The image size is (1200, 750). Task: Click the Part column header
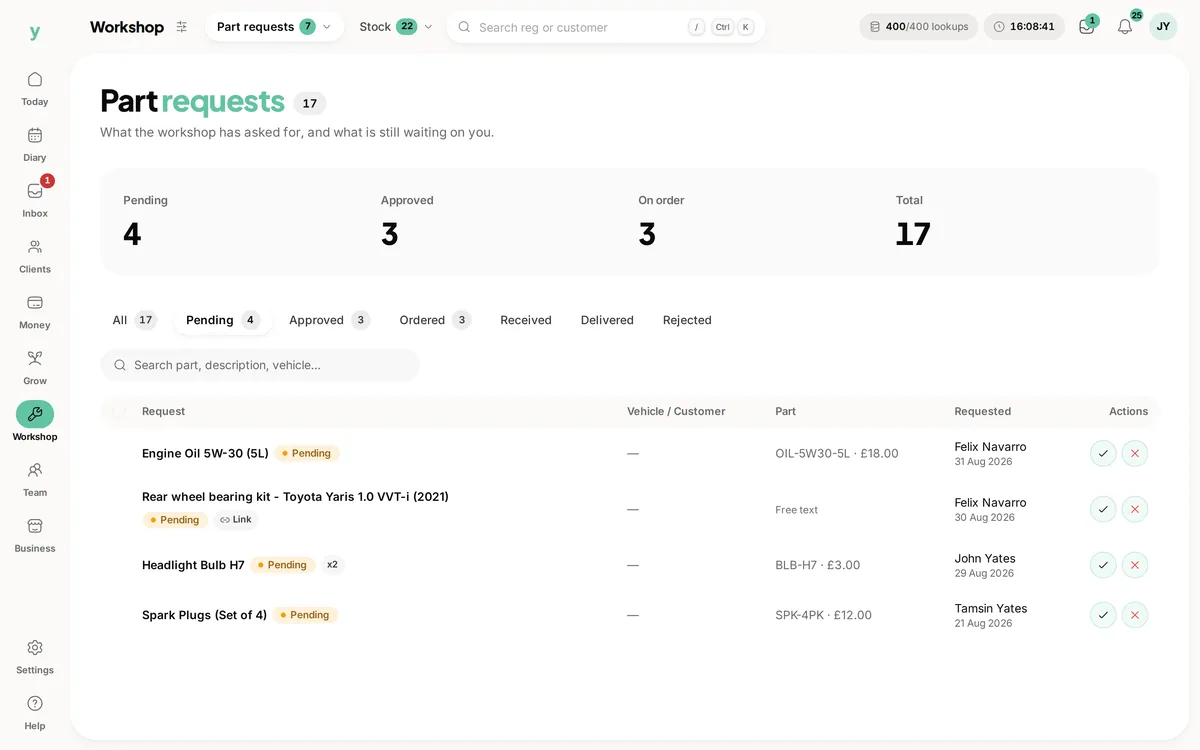point(786,411)
